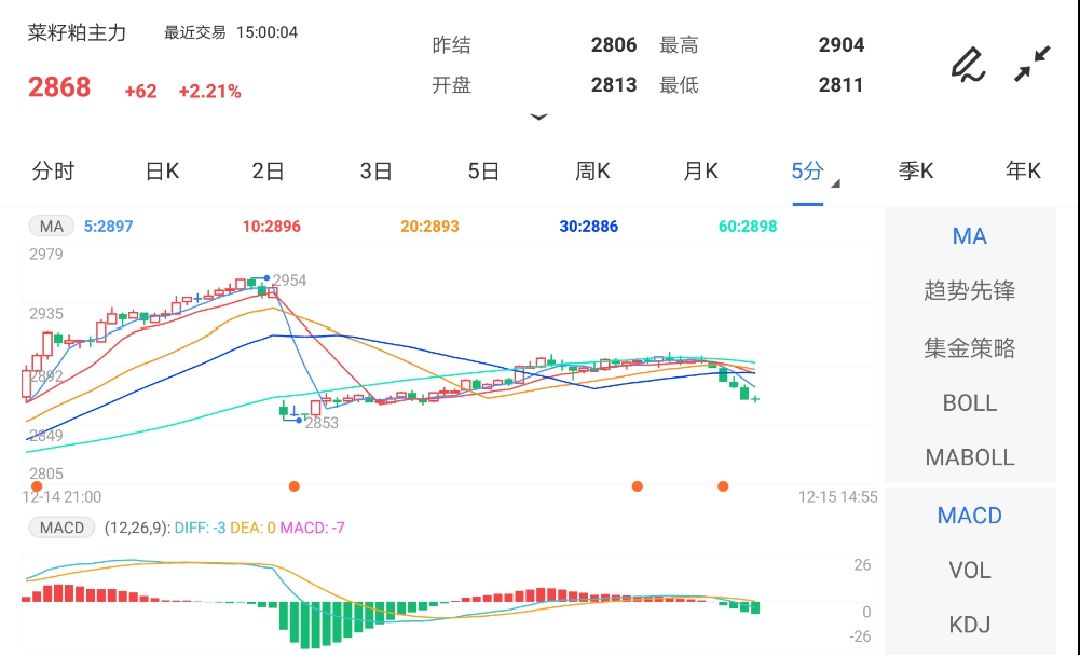
Task: Select BOLL indicator
Action: 970,403
